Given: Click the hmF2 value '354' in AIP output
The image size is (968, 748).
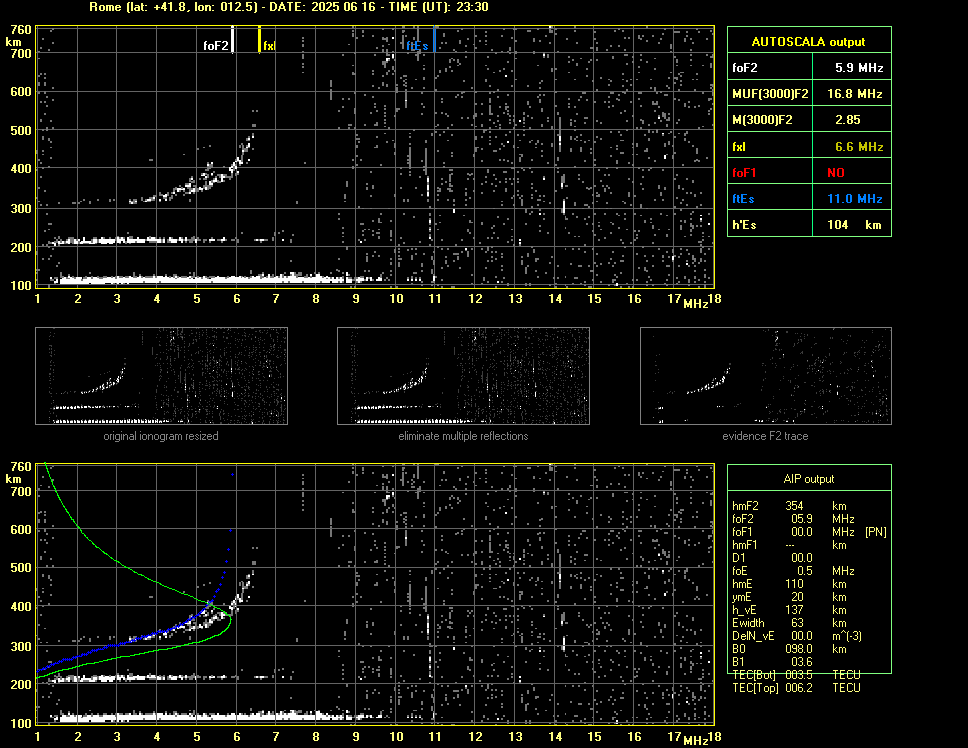Looking at the screenshot, I should [x=794, y=505].
